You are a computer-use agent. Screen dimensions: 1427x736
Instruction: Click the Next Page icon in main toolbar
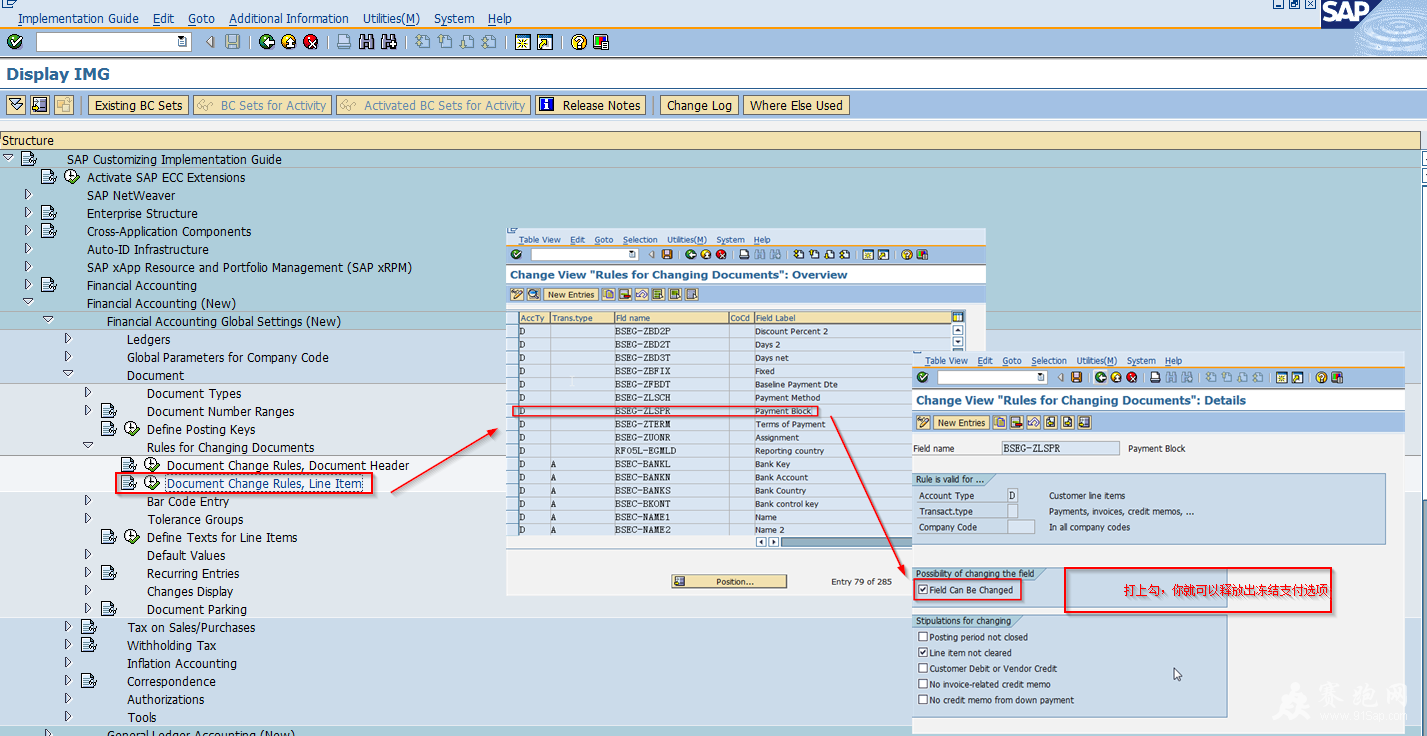pyautogui.click(x=467, y=42)
